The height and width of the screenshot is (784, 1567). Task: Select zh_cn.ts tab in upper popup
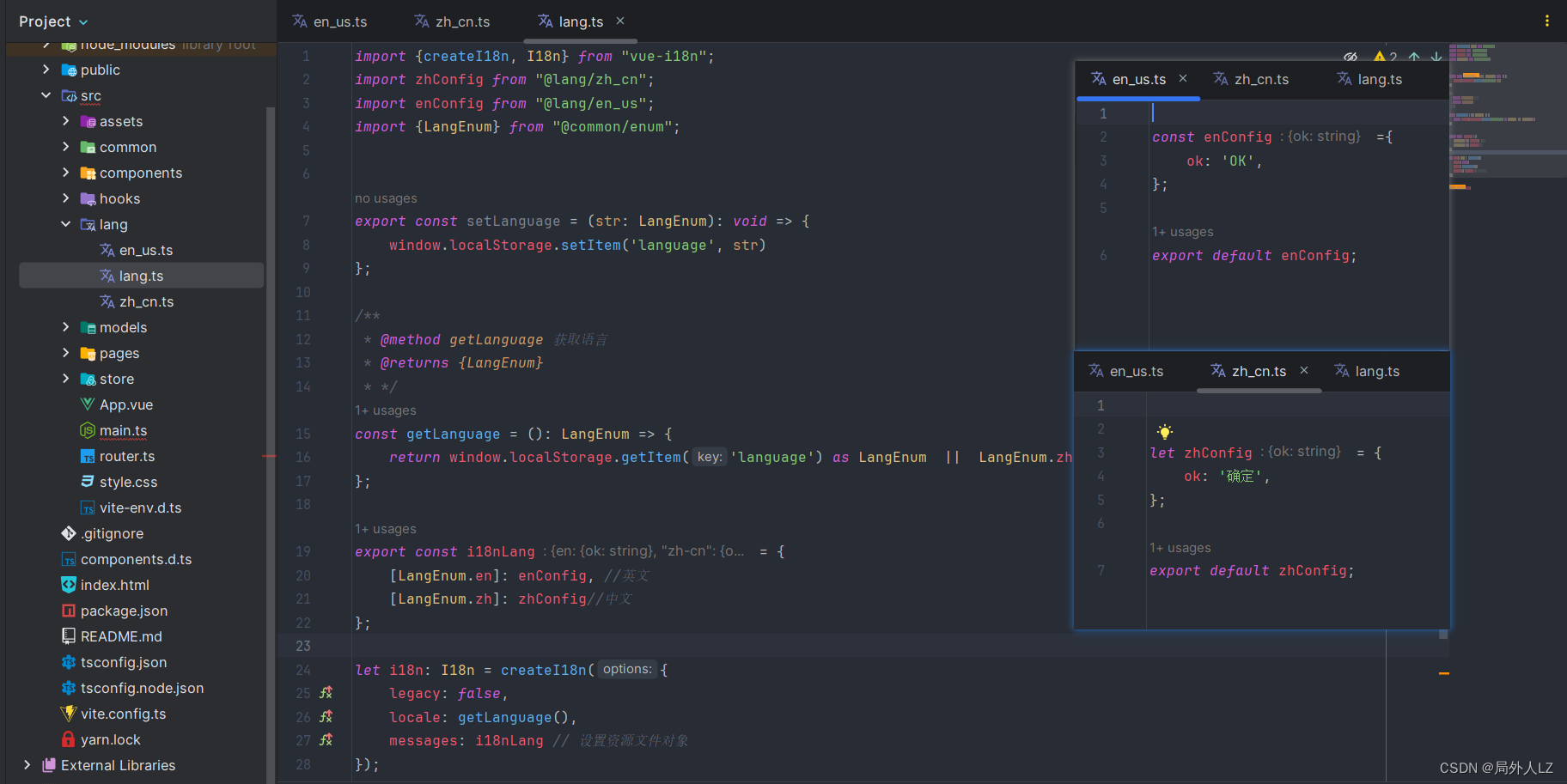[x=1251, y=79]
